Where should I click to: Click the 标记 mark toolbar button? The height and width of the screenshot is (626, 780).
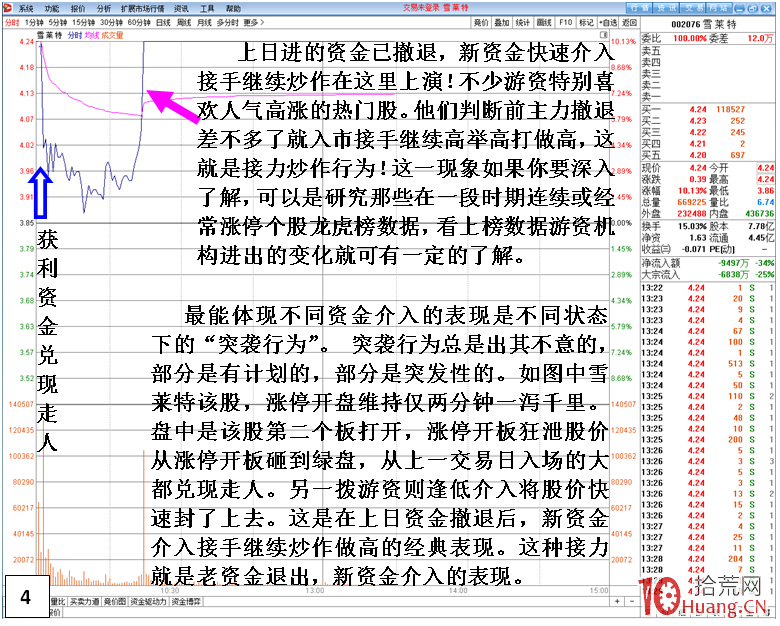(586, 22)
